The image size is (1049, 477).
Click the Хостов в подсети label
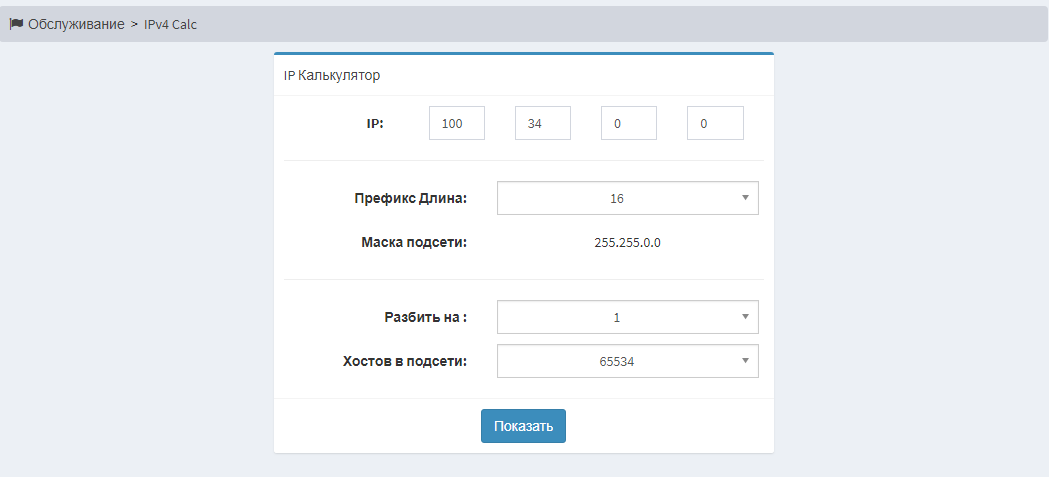(x=405, y=361)
